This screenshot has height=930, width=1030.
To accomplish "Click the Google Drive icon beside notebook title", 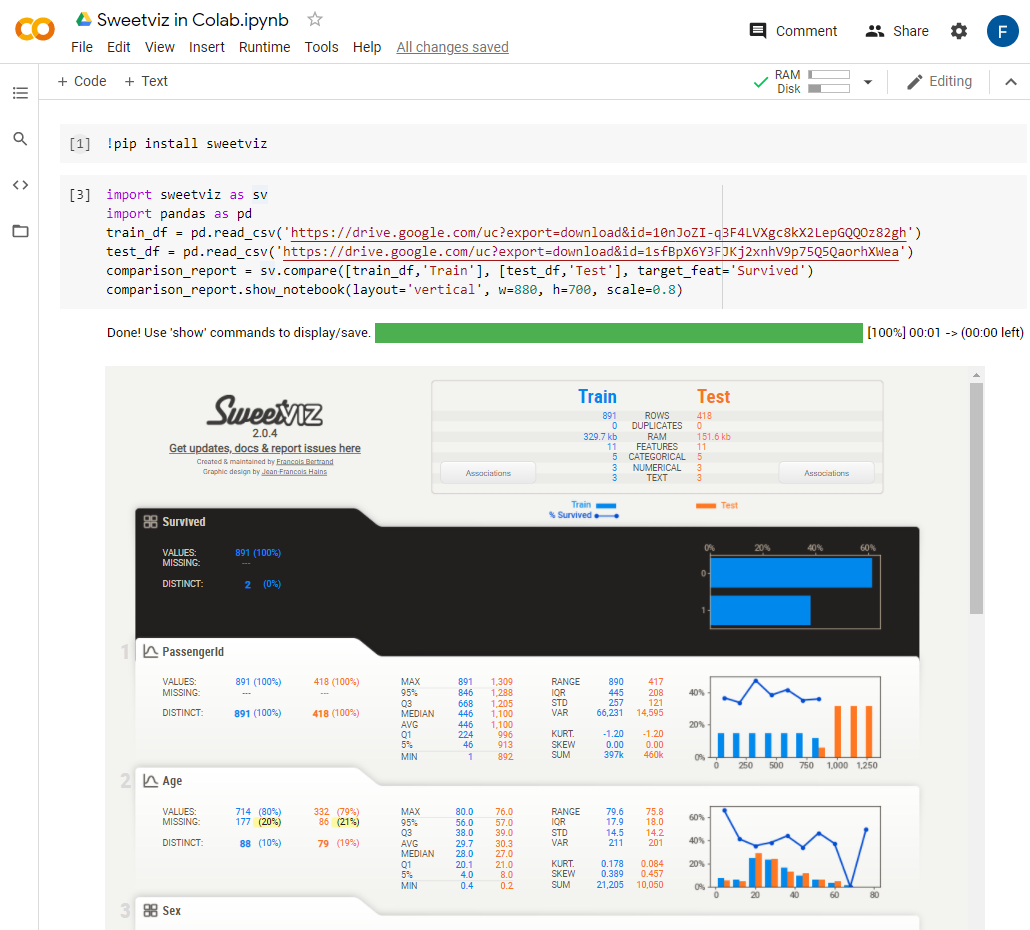I will pos(83,20).
